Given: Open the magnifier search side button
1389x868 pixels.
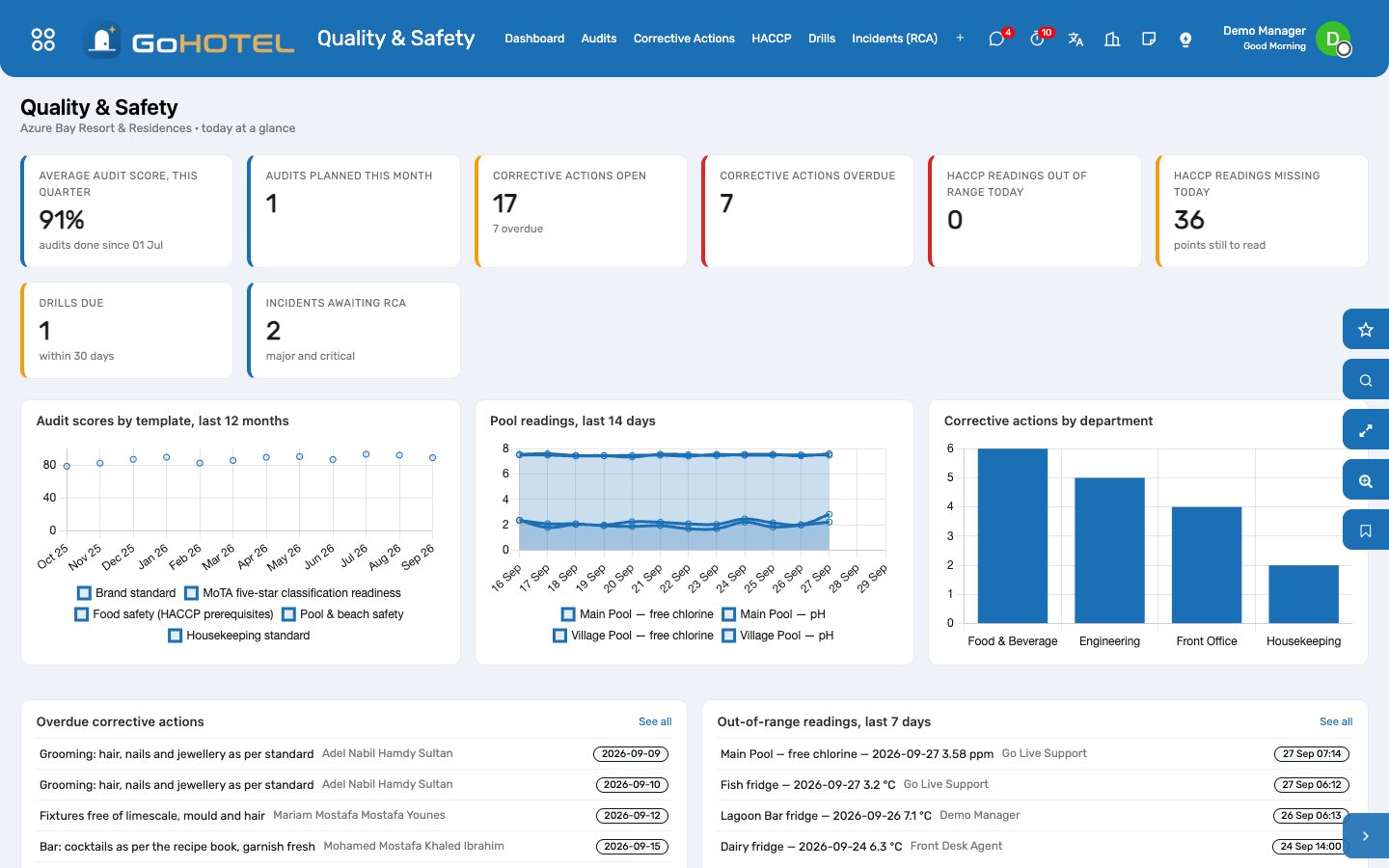Looking at the screenshot, I should click(1366, 380).
